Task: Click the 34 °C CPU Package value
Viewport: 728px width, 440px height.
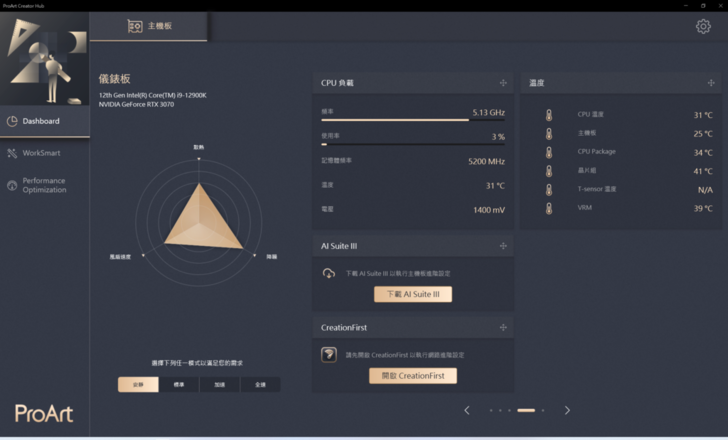Action: (703, 153)
